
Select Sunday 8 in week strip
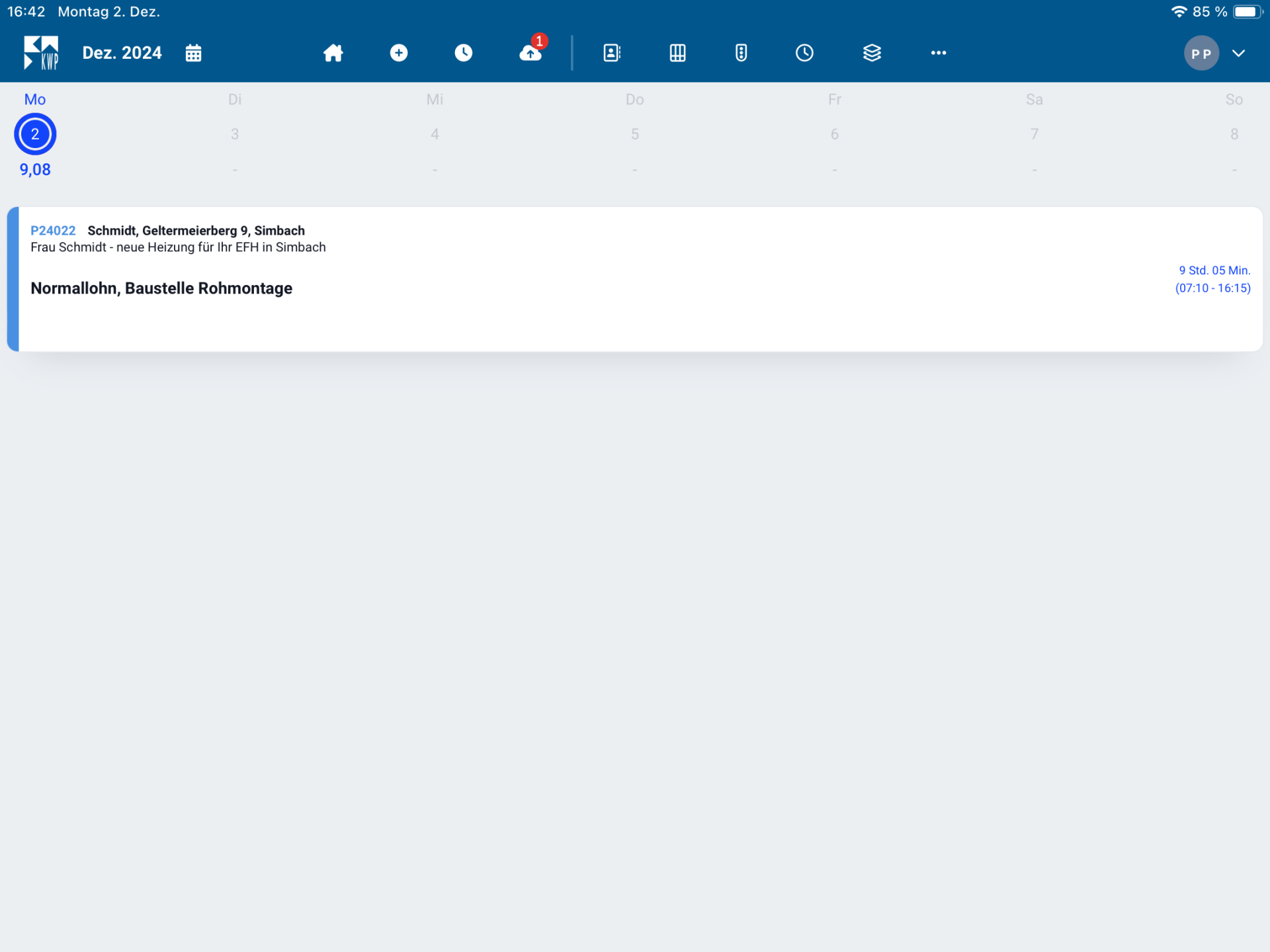coord(1234,134)
